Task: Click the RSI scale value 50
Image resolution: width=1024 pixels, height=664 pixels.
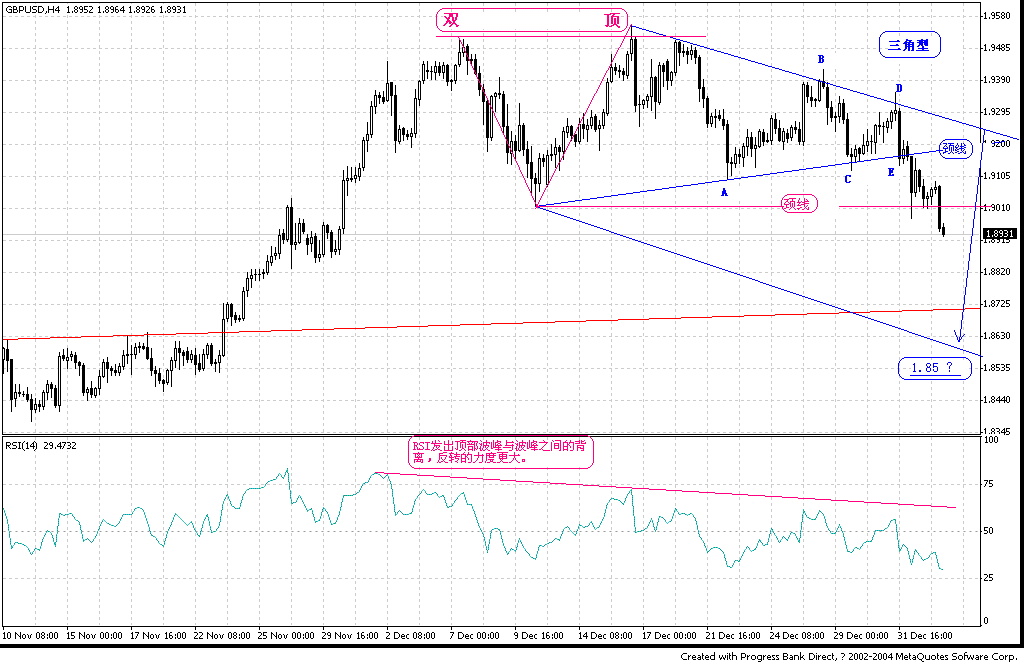Action: (x=989, y=531)
